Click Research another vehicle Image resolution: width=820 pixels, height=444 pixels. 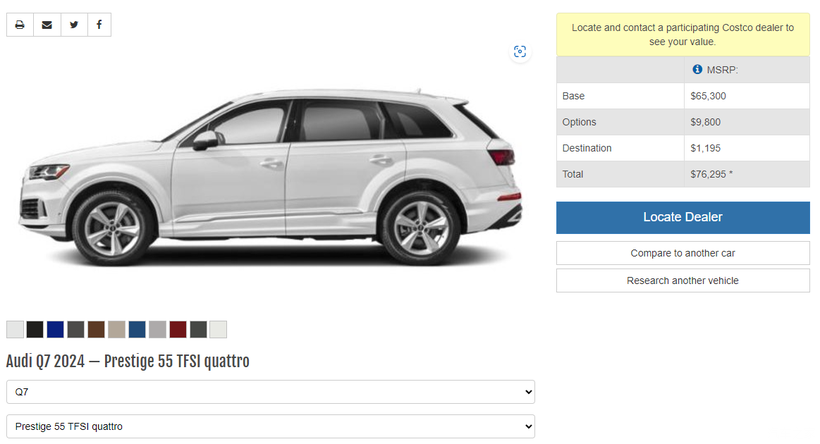point(683,281)
